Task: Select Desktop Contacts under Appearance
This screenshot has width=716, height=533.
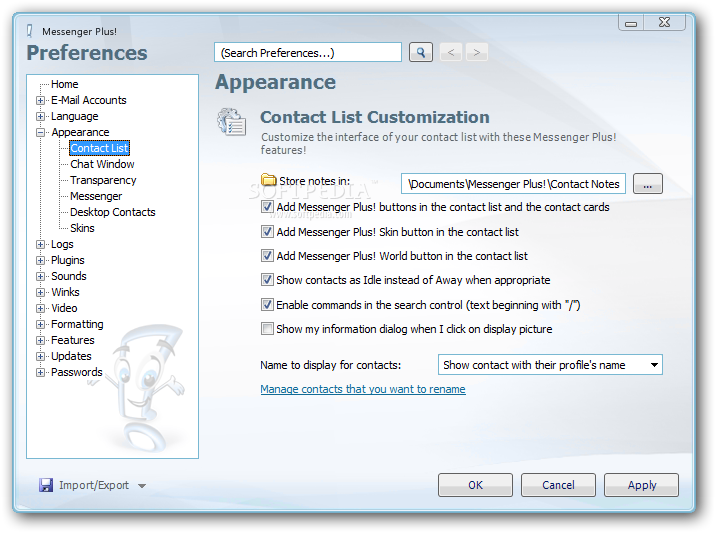Action: [112, 212]
